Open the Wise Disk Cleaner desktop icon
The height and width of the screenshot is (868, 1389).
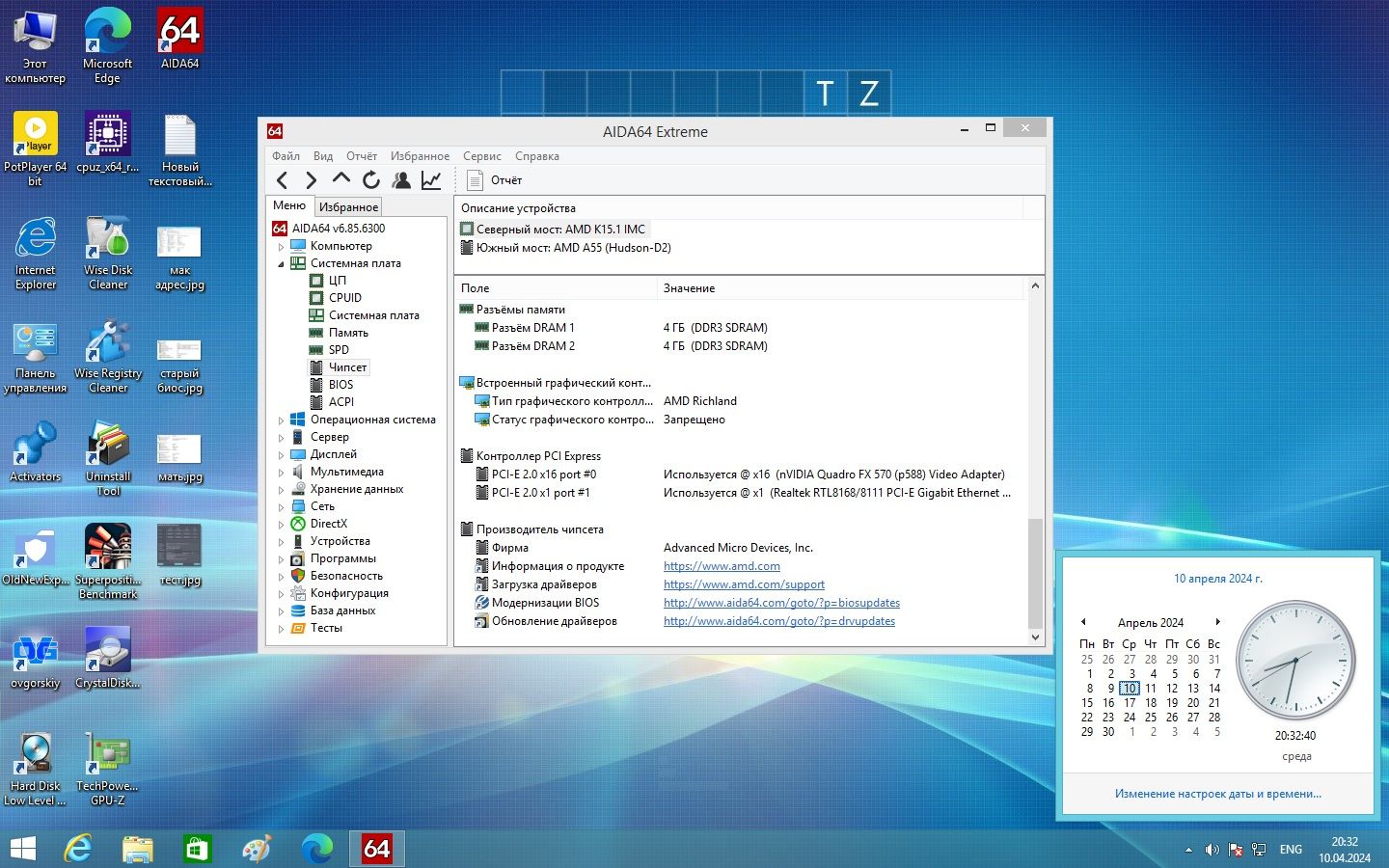tap(108, 252)
